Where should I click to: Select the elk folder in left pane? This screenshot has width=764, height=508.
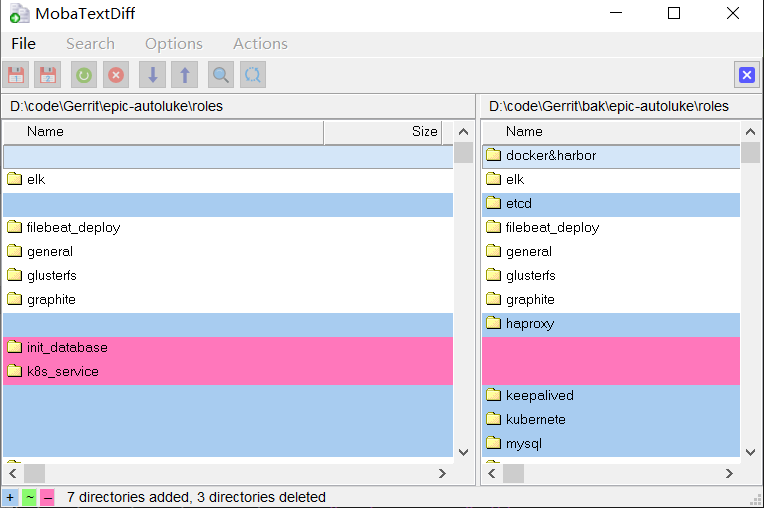(228, 180)
